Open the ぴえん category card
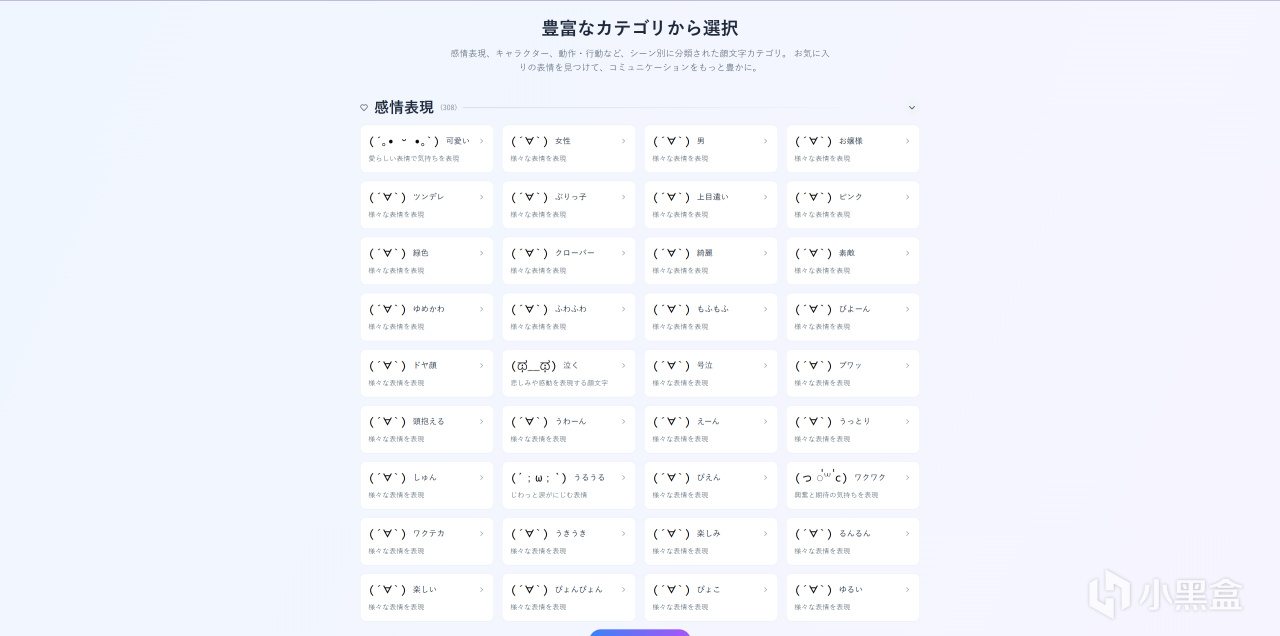 [x=710, y=484]
